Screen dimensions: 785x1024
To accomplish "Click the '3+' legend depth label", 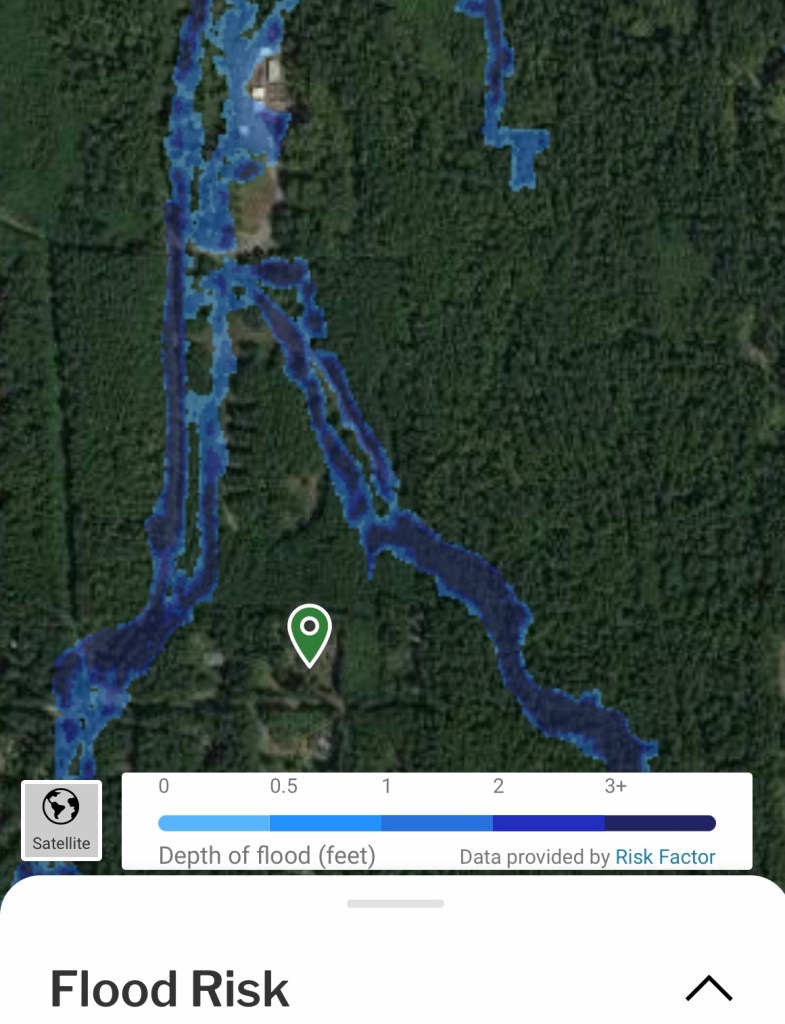I will [615, 786].
